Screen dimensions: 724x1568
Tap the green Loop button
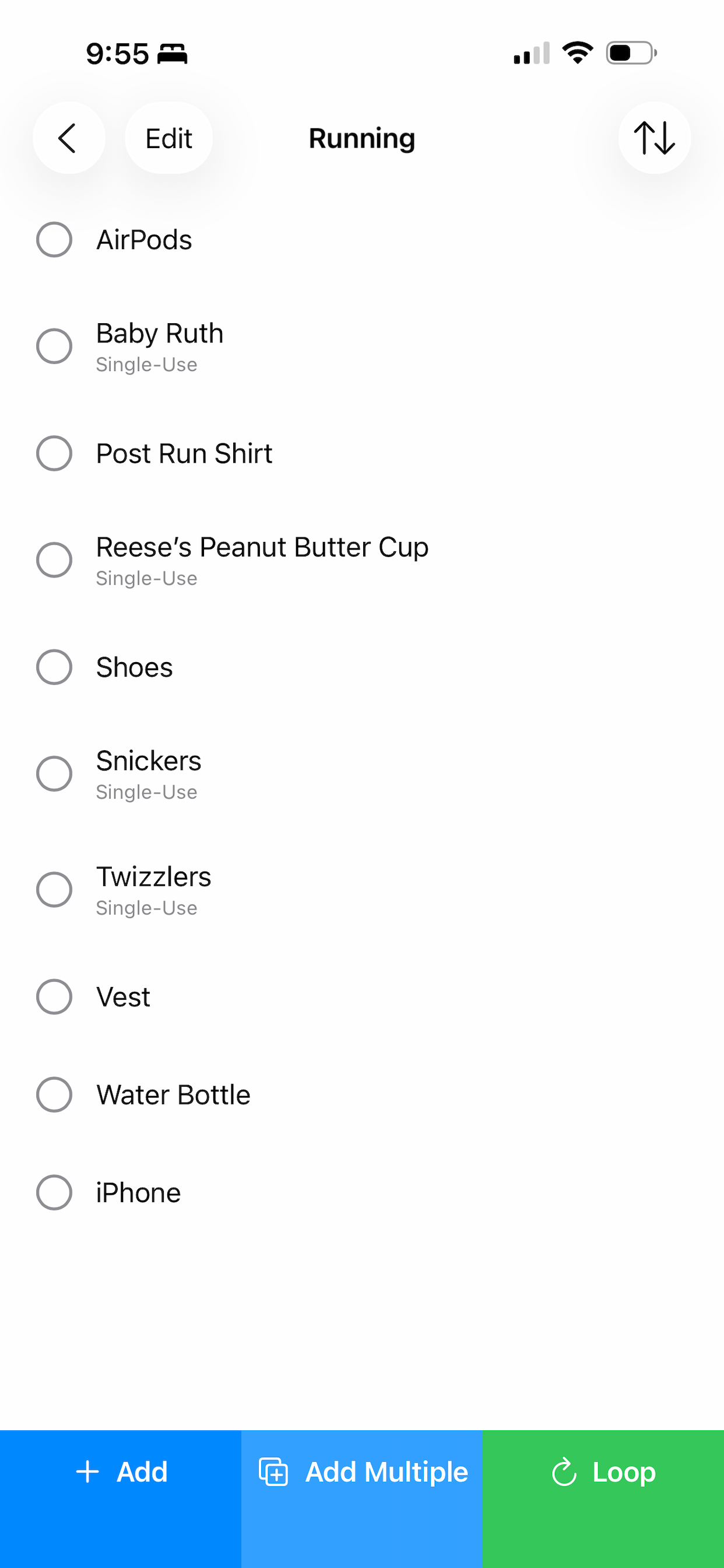point(603,1499)
